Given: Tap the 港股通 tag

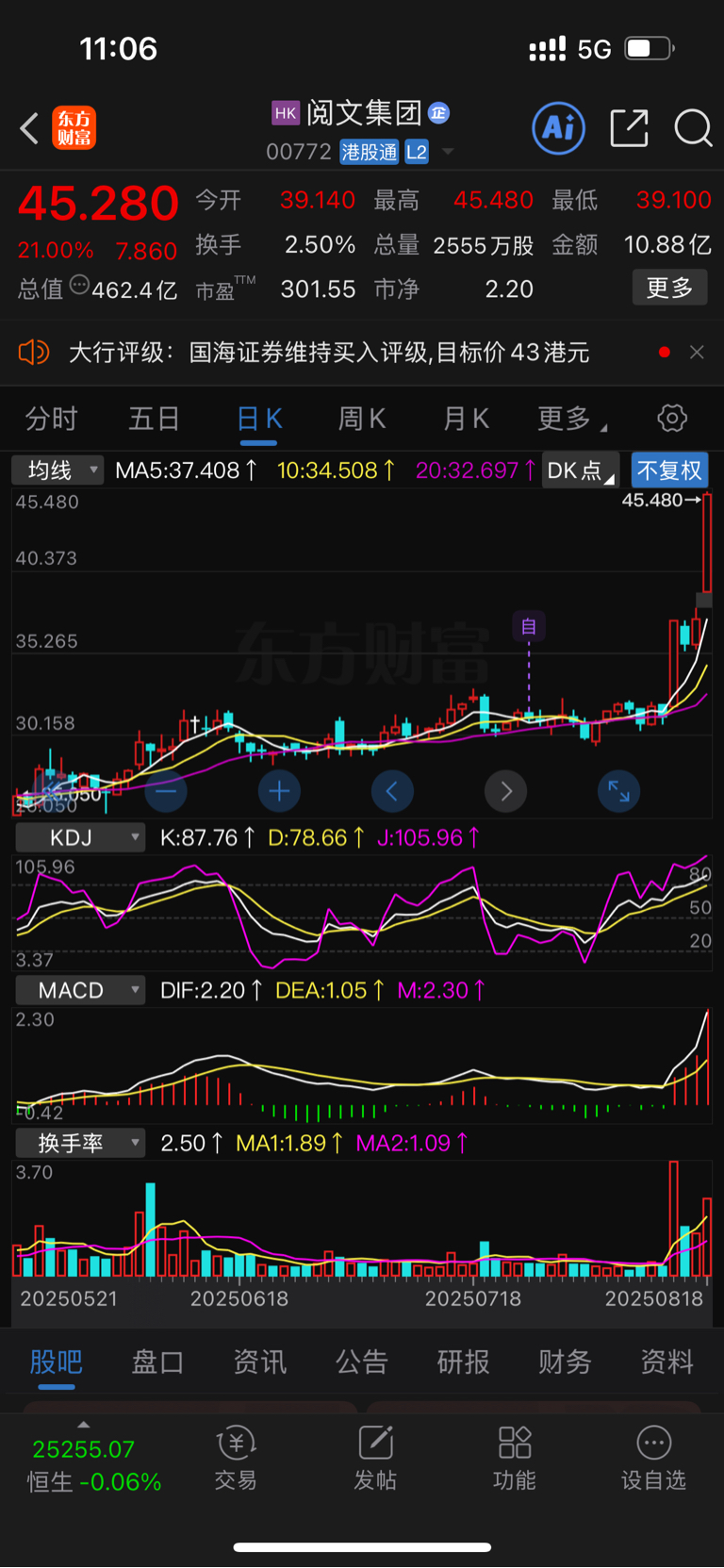Looking at the screenshot, I should [x=370, y=152].
